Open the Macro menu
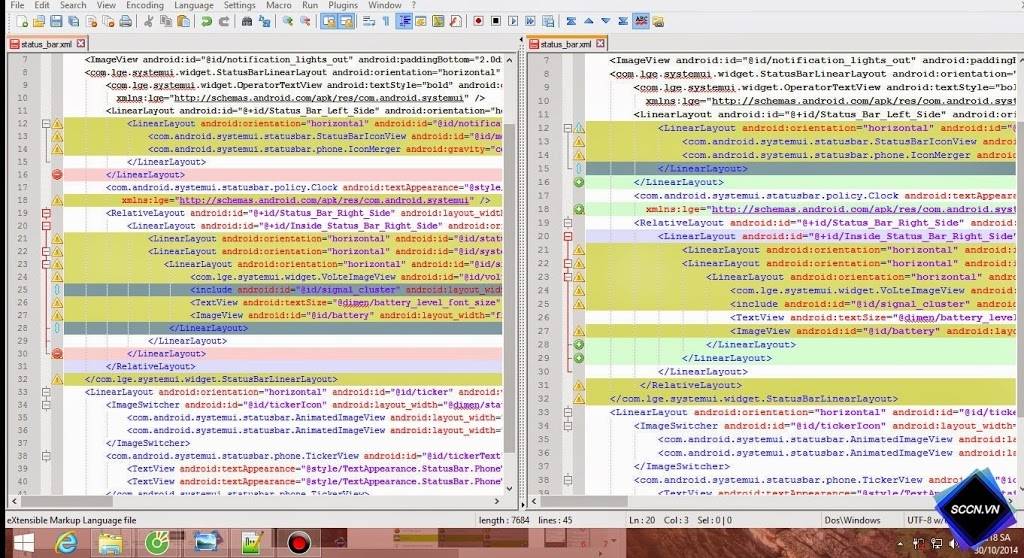 pyautogui.click(x=279, y=5)
